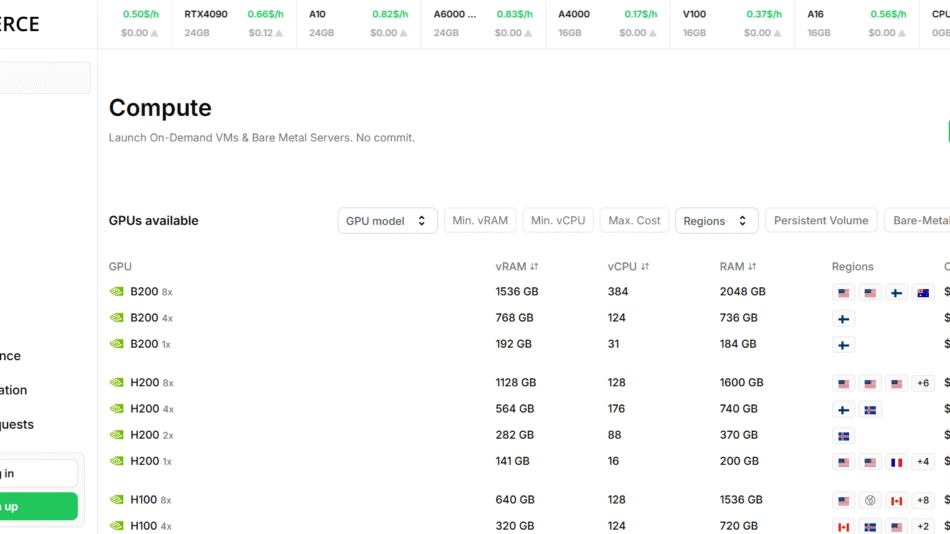Image resolution: width=950 pixels, height=534 pixels.
Task: Click the Max. Cost filter field
Action: 634,221
